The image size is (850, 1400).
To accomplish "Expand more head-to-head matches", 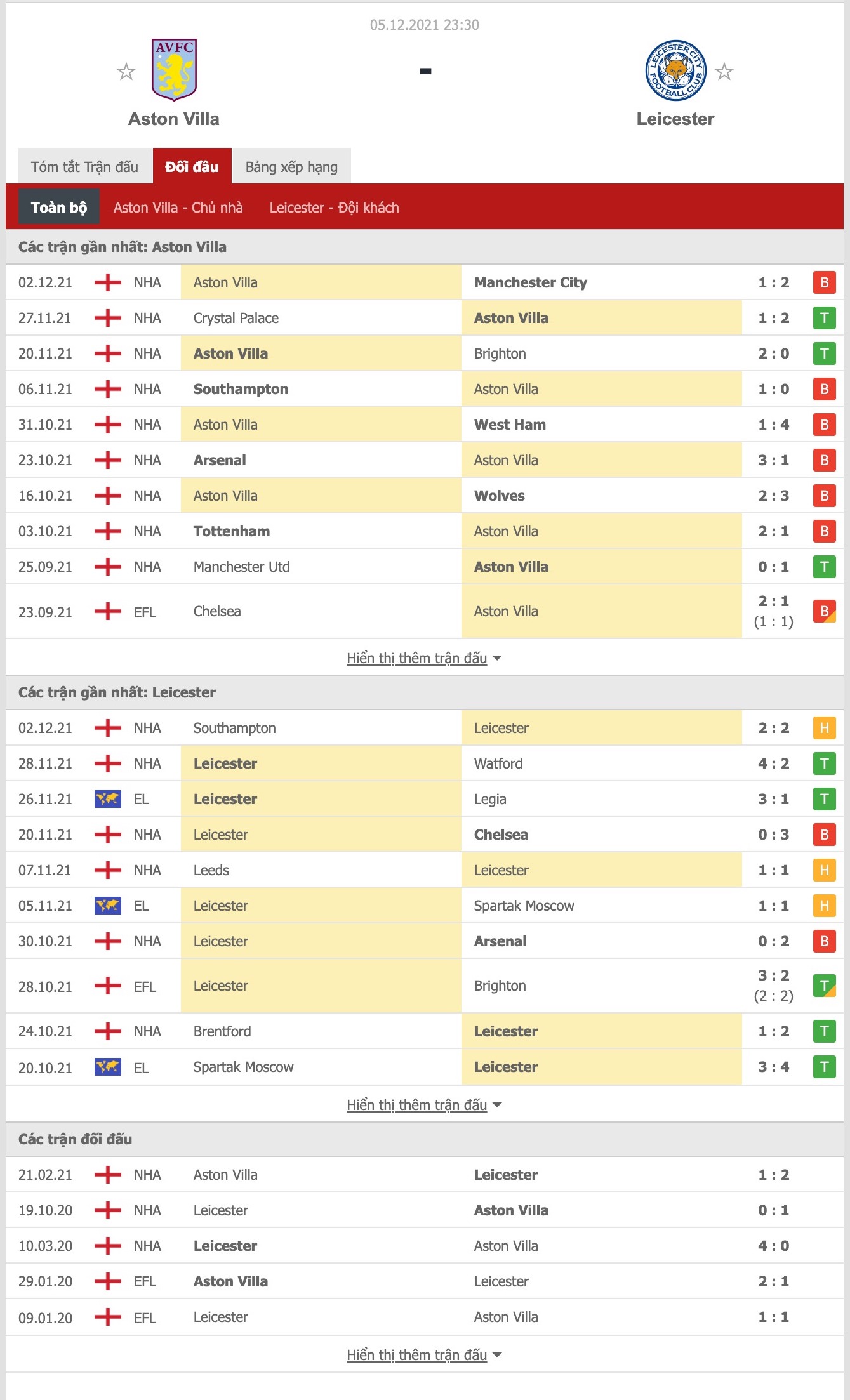I will coord(424,1355).
